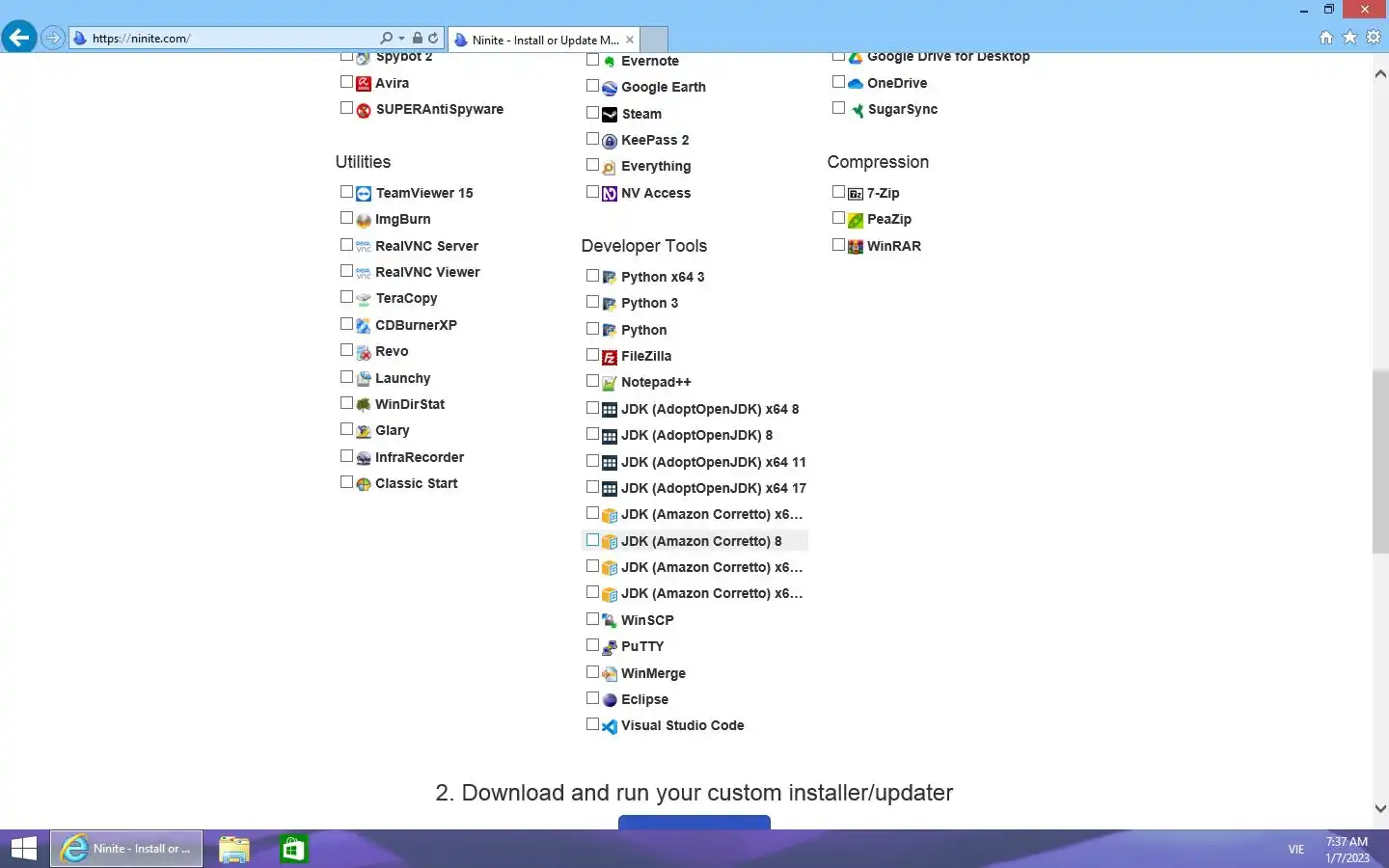Click the Notepad++ icon
The width and height of the screenshot is (1389, 868).
610,383
